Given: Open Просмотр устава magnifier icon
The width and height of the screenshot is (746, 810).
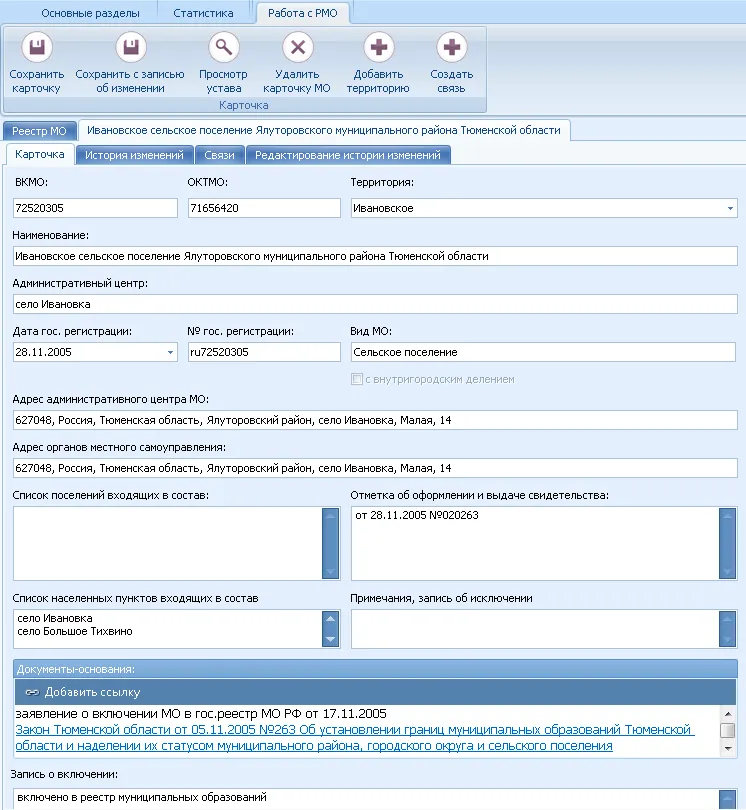Looking at the screenshot, I should tap(224, 48).
